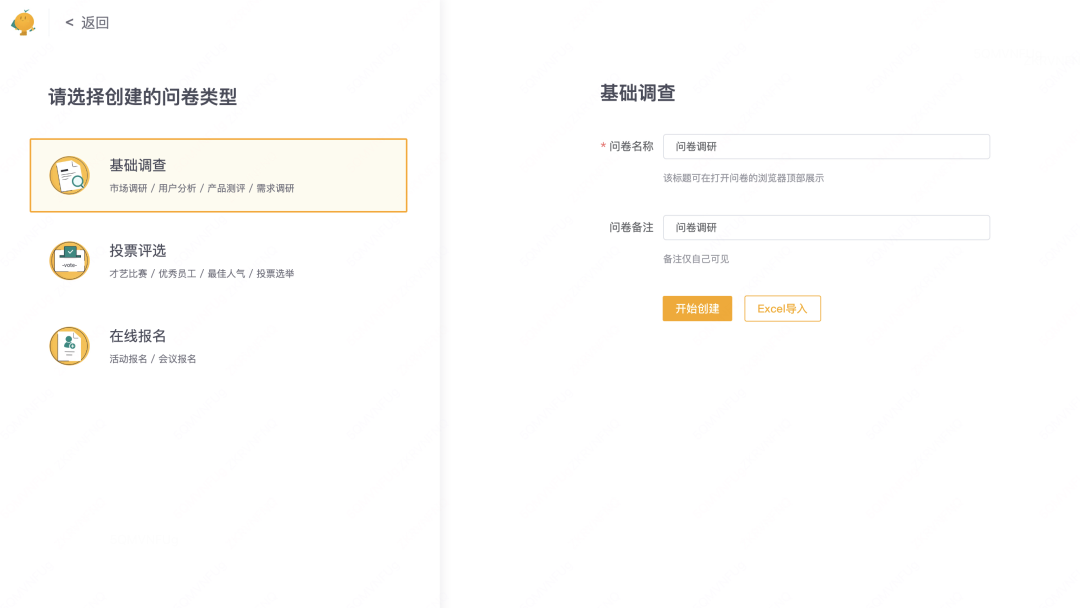Screen dimensions: 1080x608
Task: Choose the 投票评选 questionnaire type title
Action: (138, 251)
